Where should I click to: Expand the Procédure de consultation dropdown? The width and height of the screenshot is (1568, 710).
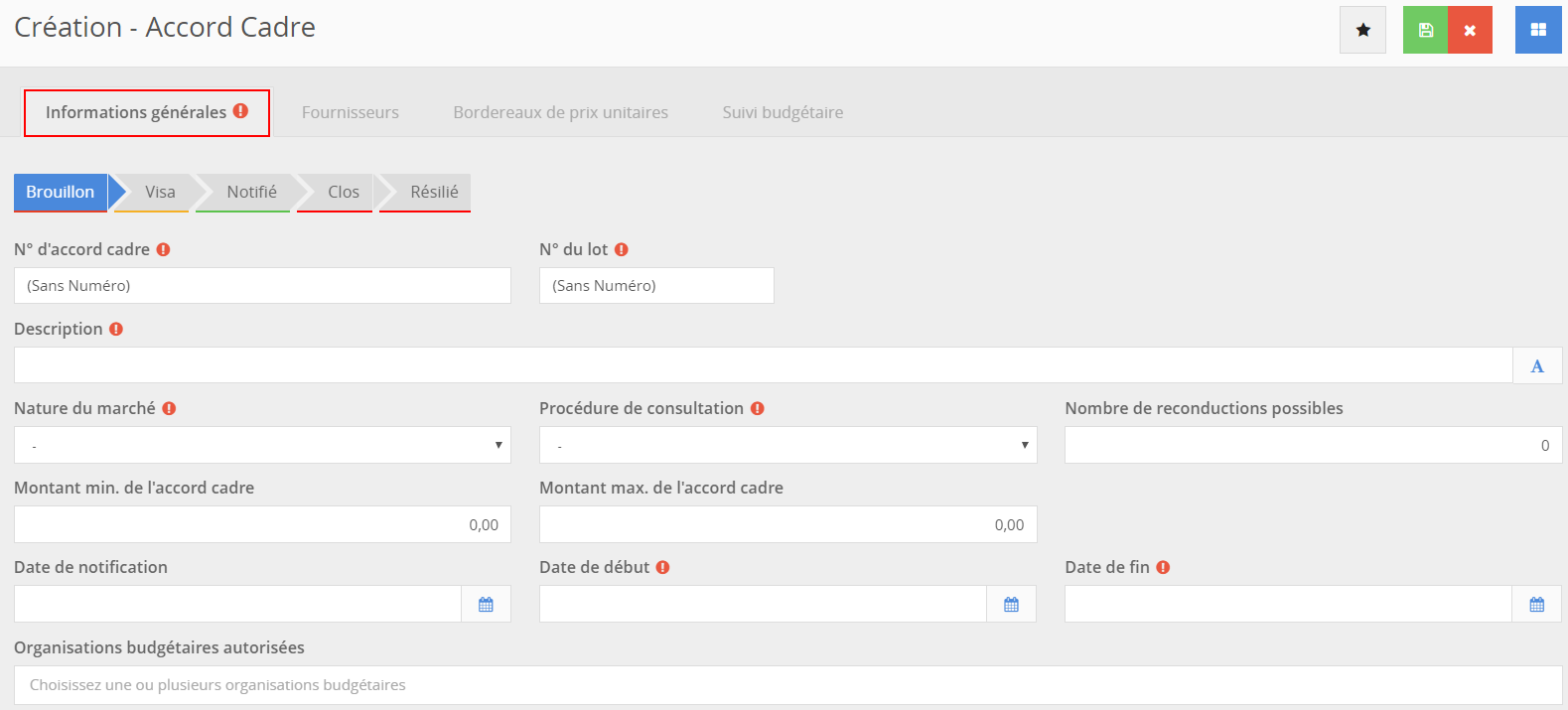point(787,445)
